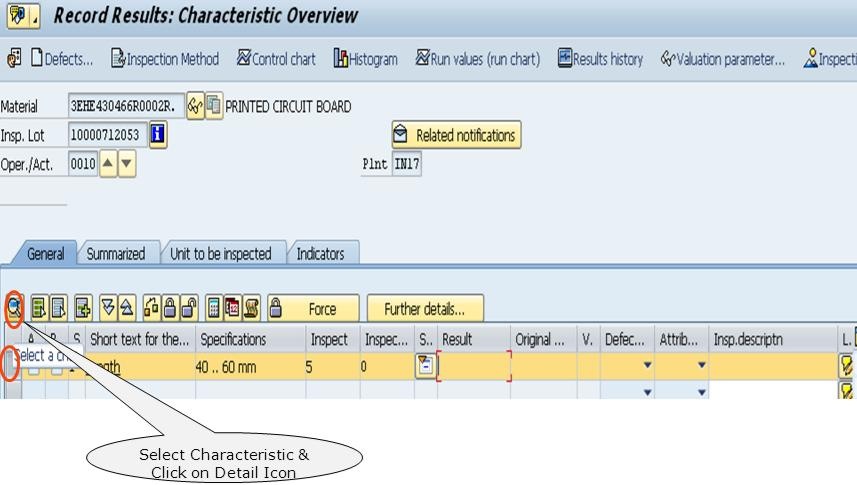
Task: Click the Short text for the... column header
Action: click(x=140, y=340)
